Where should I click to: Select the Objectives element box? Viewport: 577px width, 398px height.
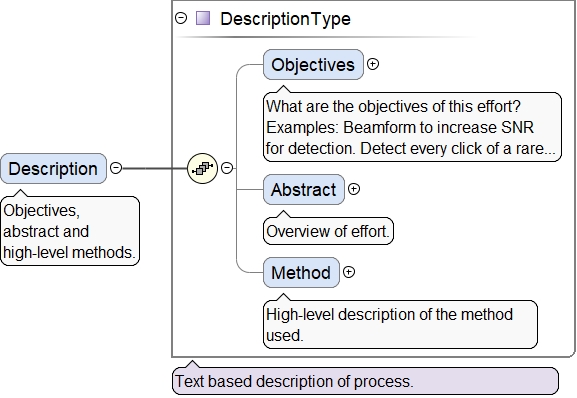313,64
